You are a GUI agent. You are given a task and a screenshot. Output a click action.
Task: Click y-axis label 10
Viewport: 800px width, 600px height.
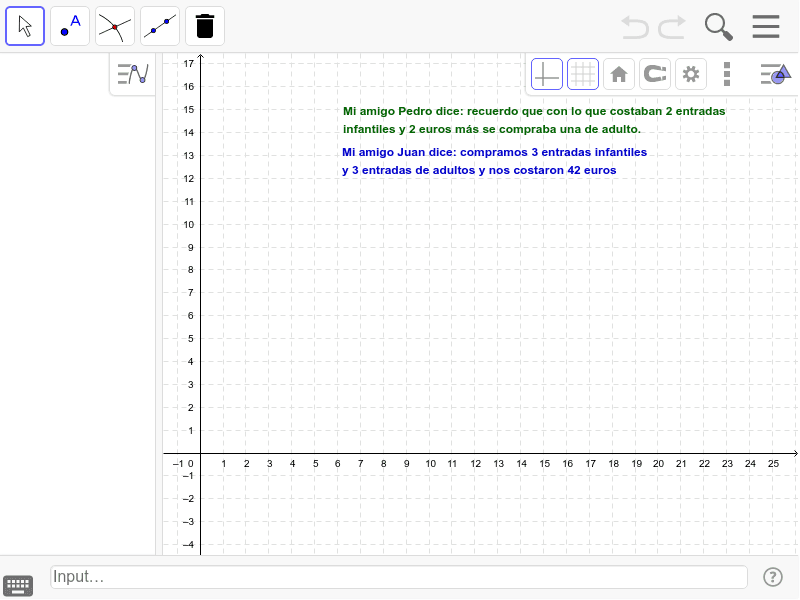click(x=189, y=224)
